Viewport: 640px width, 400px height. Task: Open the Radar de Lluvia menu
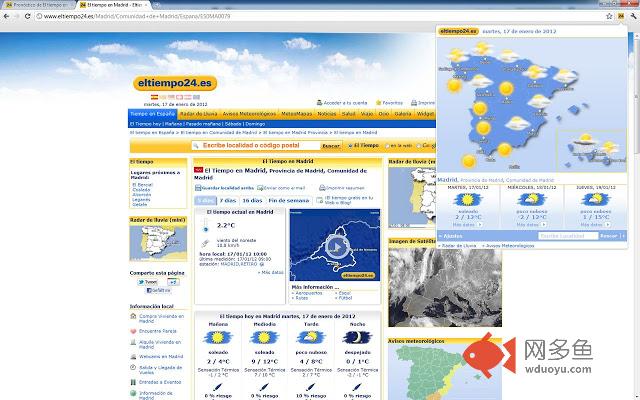pos(198,114)
